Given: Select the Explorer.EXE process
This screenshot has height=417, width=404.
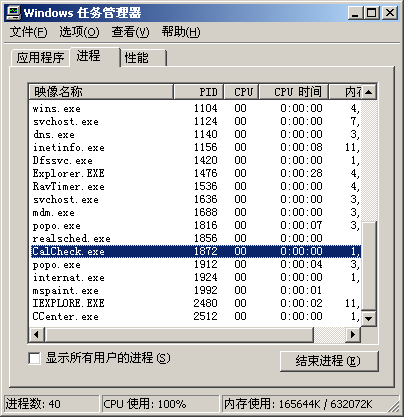Looking at the screenshot, I should click(196, 173).
